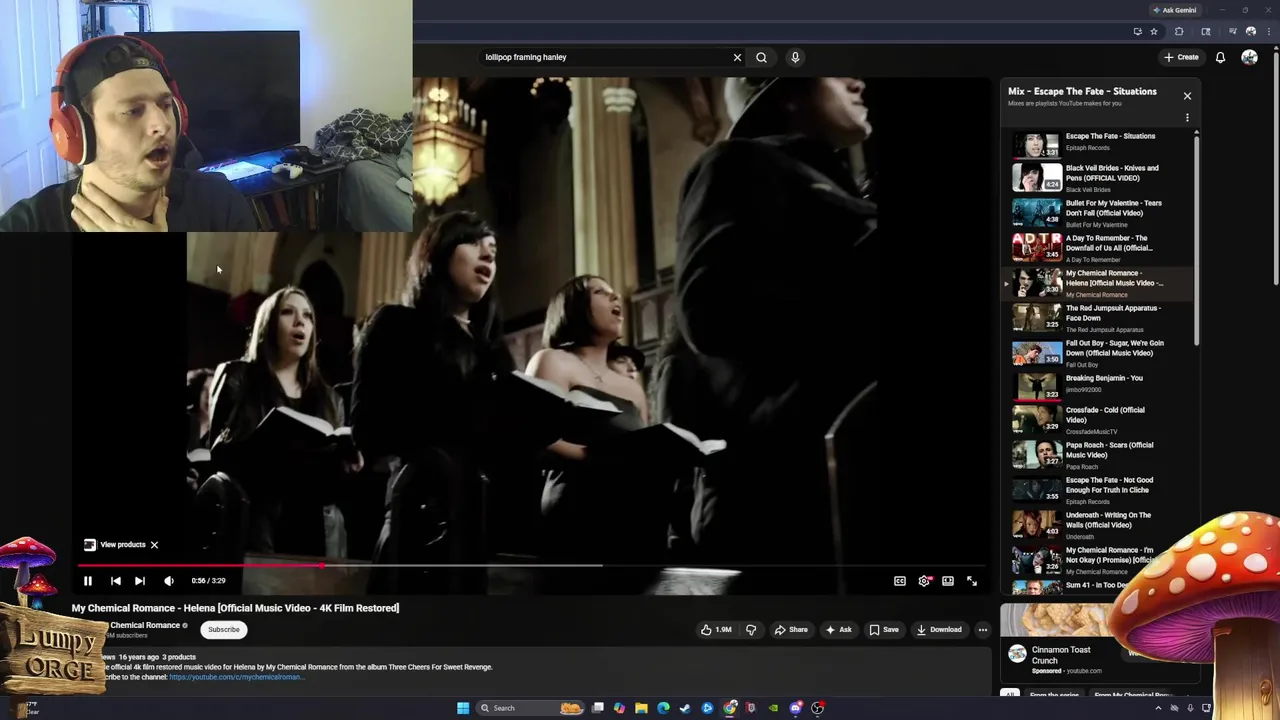Click the Ask button
This screenshot has height=720, width=1280.
coord(838,630)
